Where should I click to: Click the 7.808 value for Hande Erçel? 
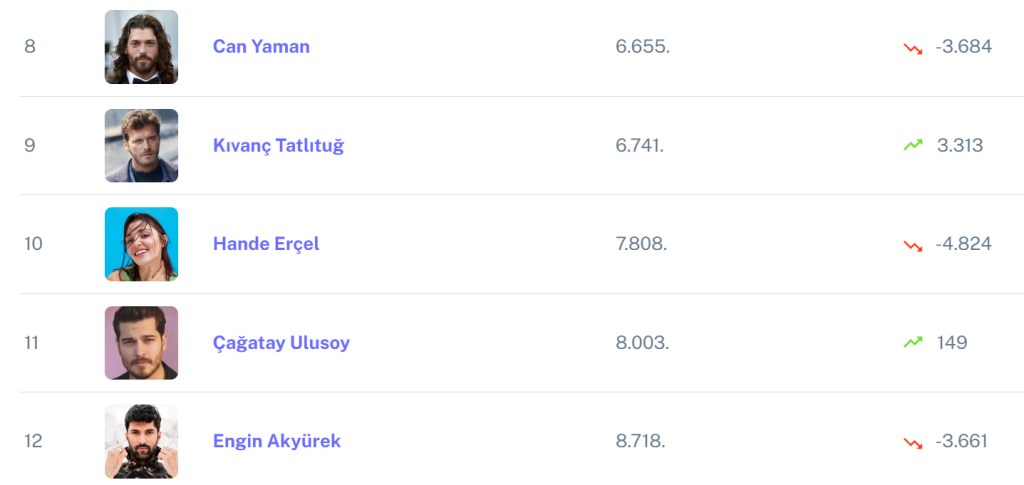tap(642, 244)
